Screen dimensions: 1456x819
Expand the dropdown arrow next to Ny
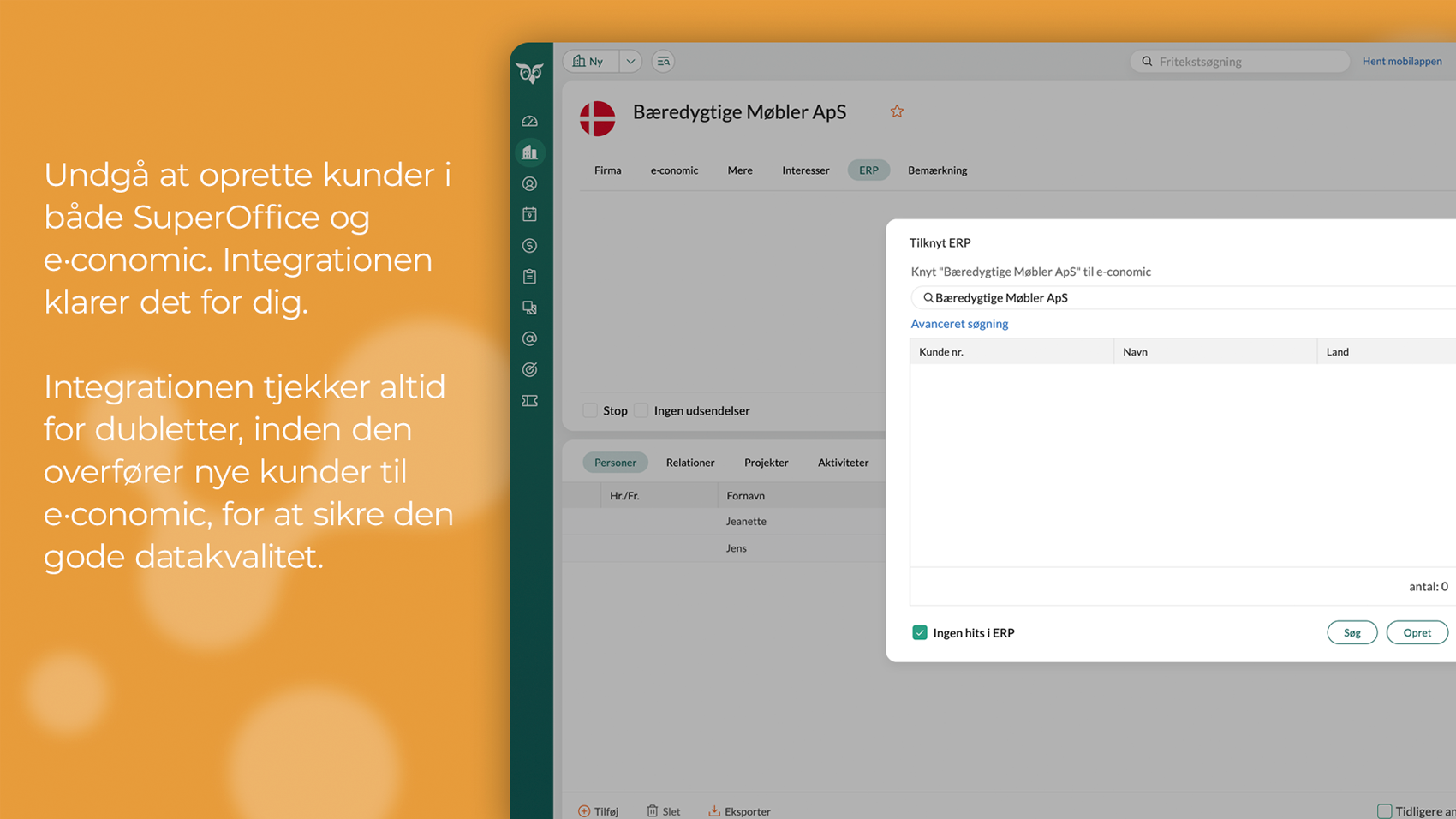pyautogui.click(x=630, y=62)
